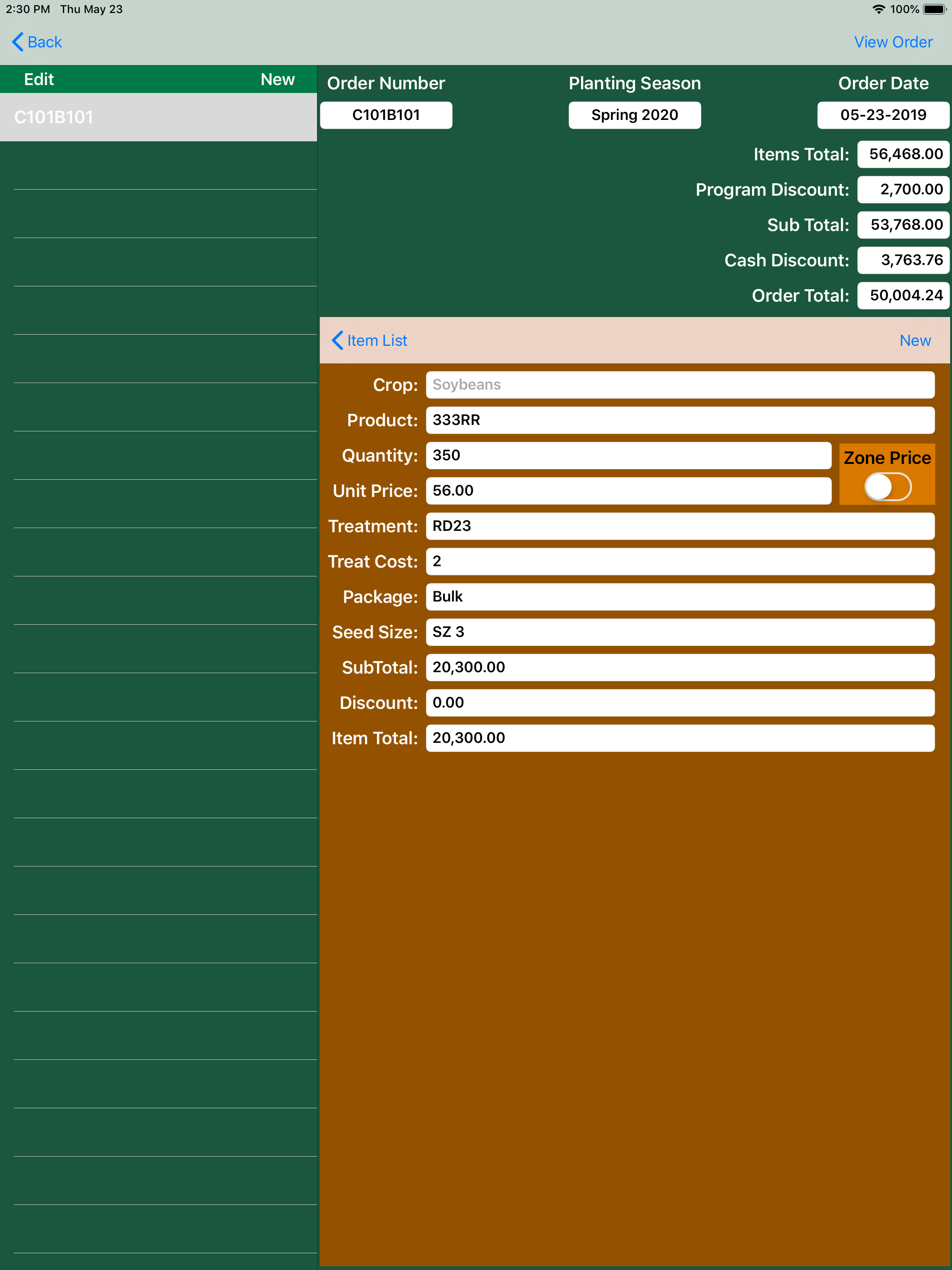Edit the Treat Cost field
The width and height of the screenshot is (952, 1270).
tap(680, 562)
